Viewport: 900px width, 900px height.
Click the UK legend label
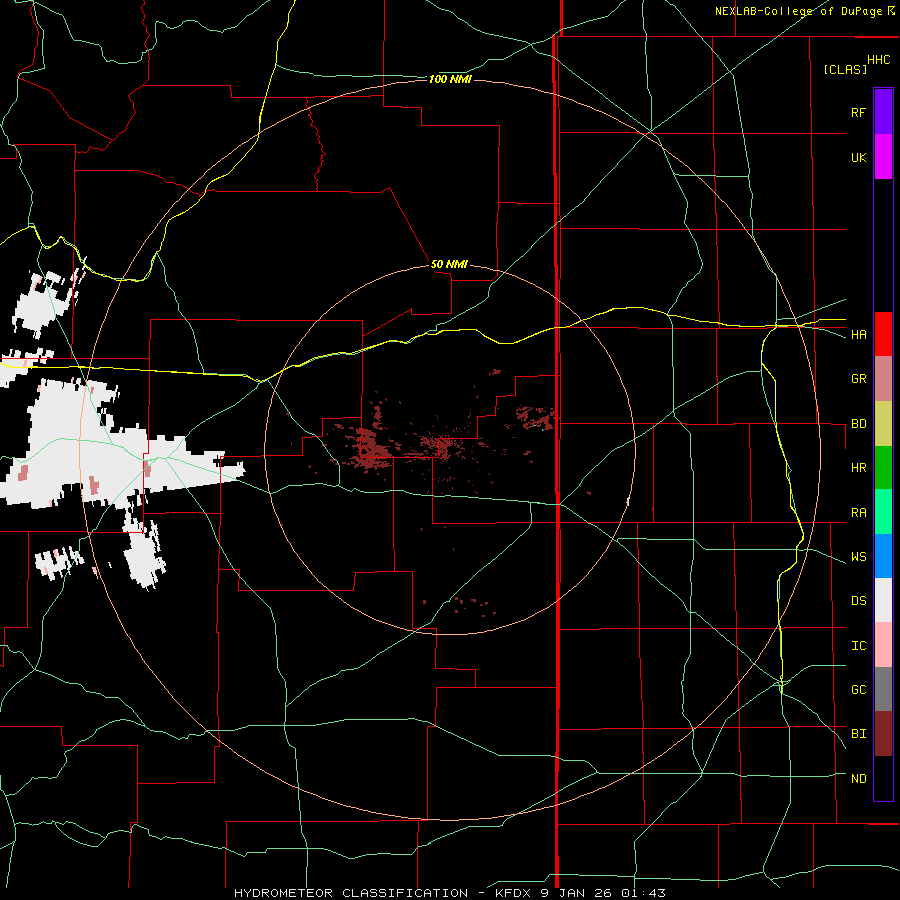tap(858, 158)
